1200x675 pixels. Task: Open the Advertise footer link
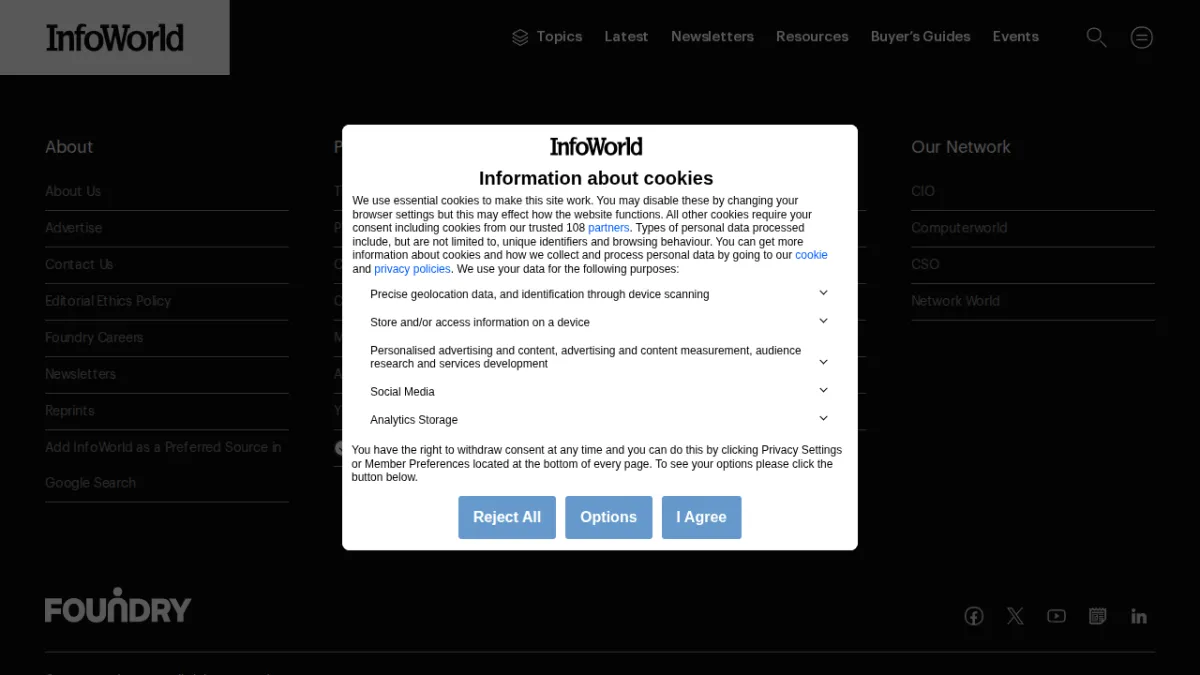point(73,228)
